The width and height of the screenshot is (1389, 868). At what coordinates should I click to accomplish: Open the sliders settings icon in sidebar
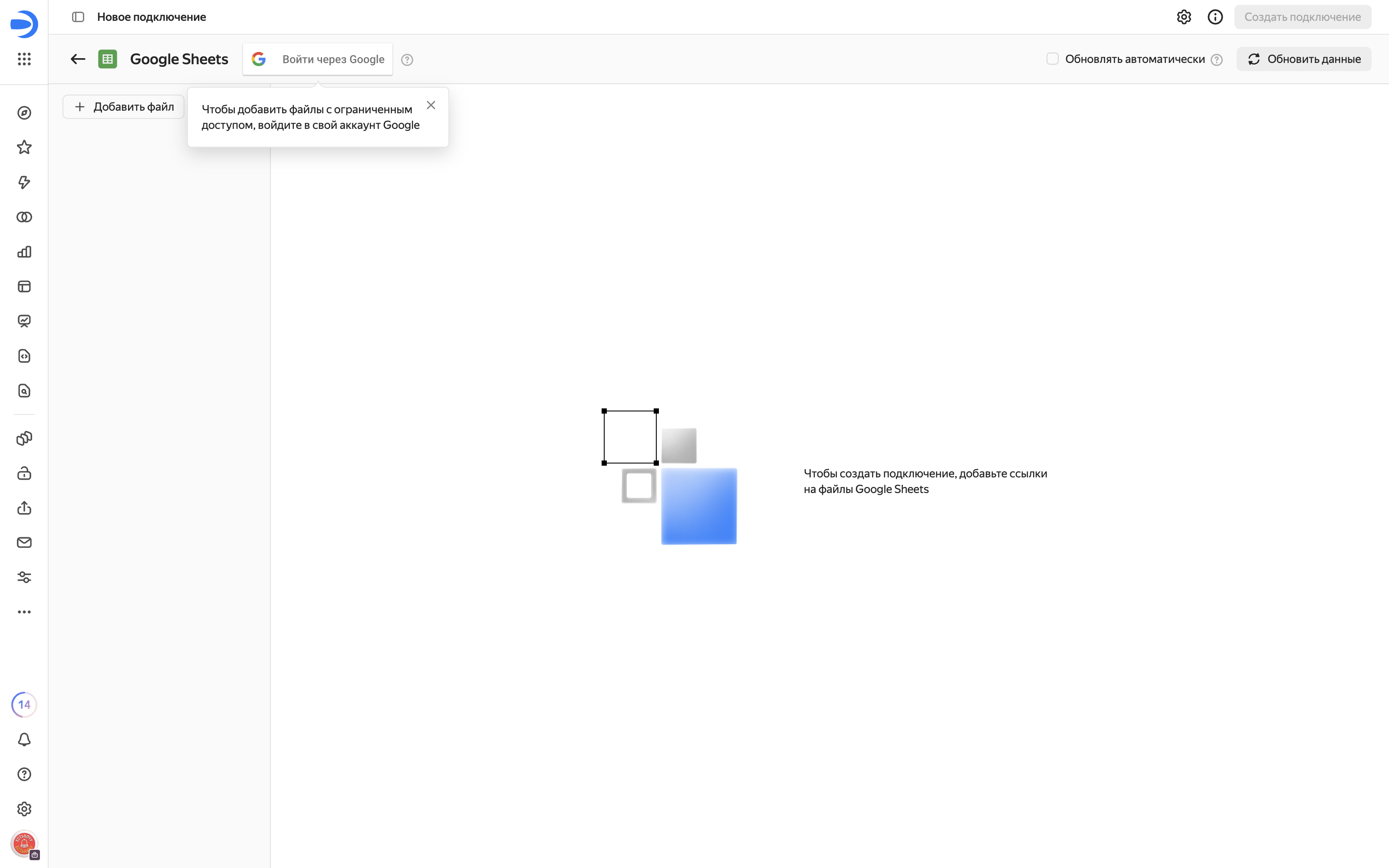coord(24,578)
